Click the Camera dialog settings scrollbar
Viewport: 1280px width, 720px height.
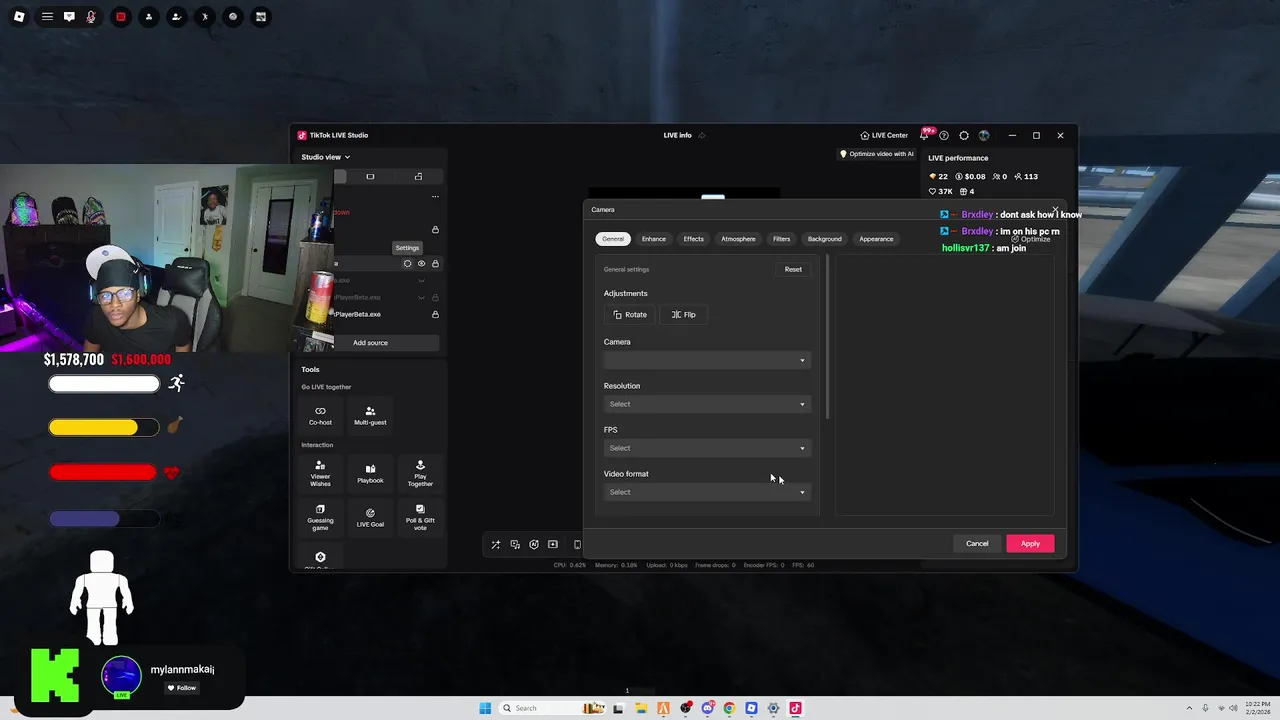tap(827, 337)
